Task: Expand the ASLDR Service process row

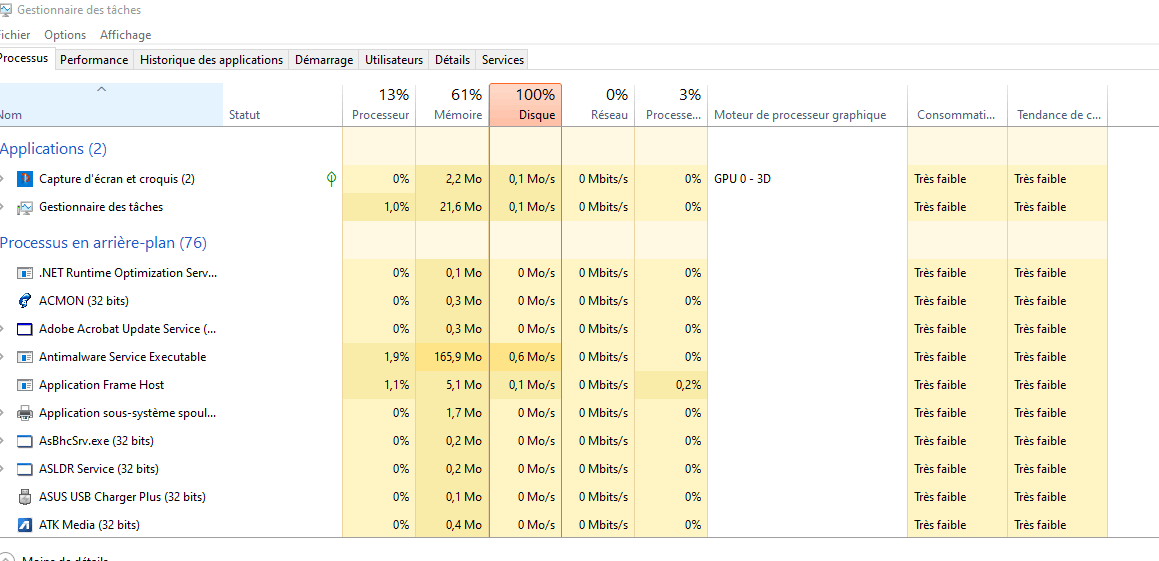Action: [x=3, y=469]
